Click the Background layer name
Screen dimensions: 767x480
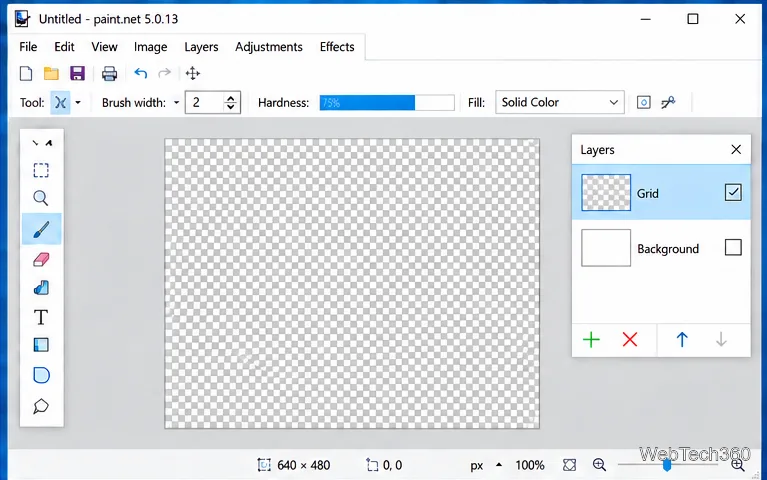668,249
